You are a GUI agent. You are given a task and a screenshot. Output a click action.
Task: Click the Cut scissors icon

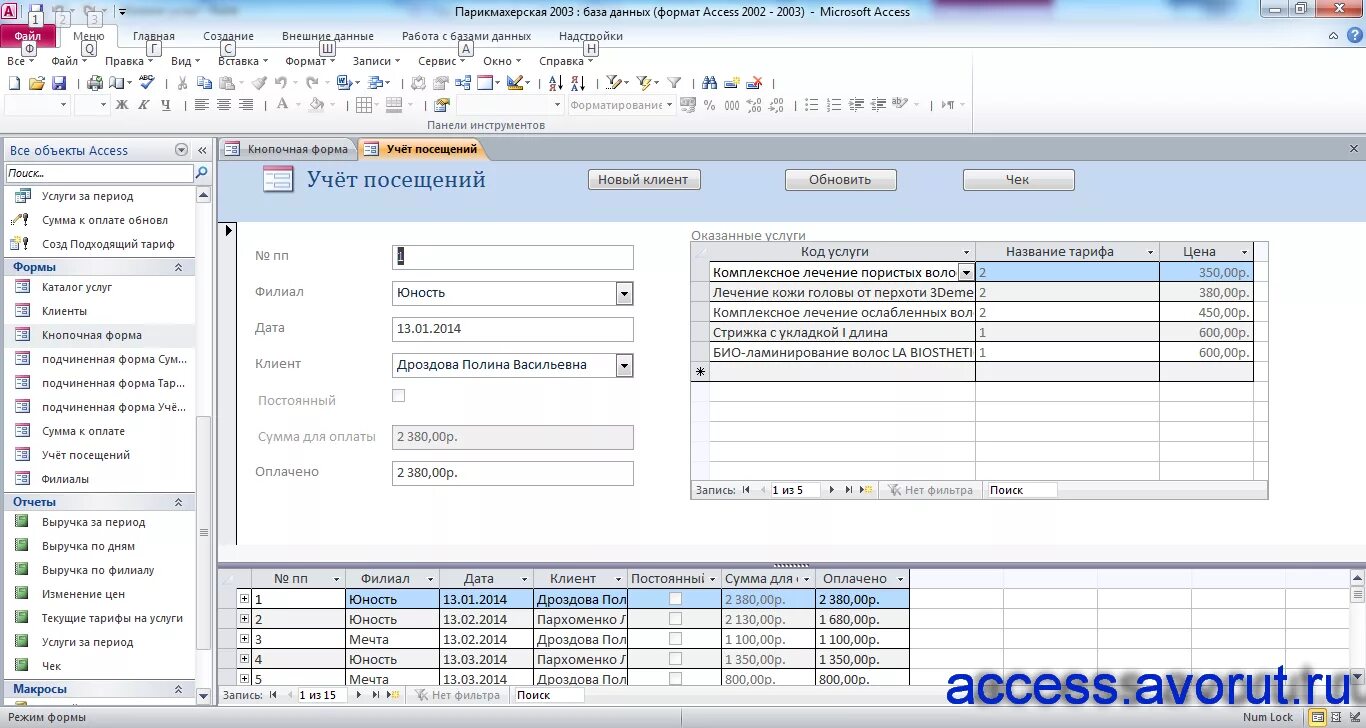pos(182,83)
